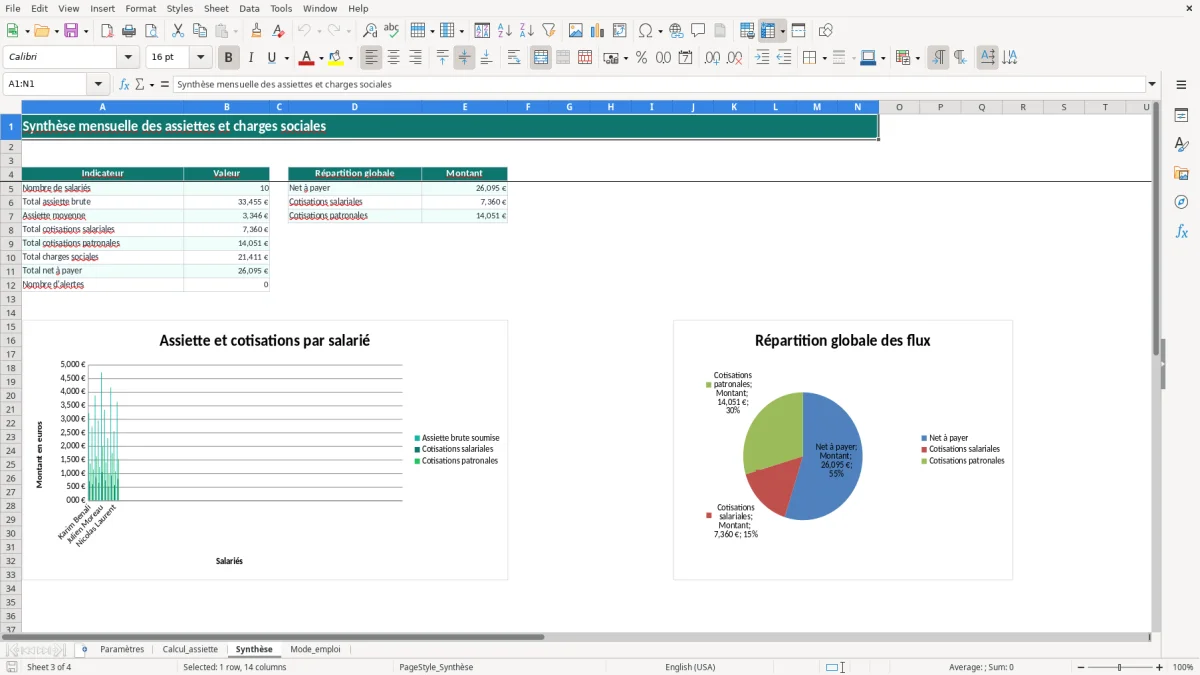This screenshot has height=675, width=1200.
Task: Copy selection using Copy icon
Action: coord(200,31)
